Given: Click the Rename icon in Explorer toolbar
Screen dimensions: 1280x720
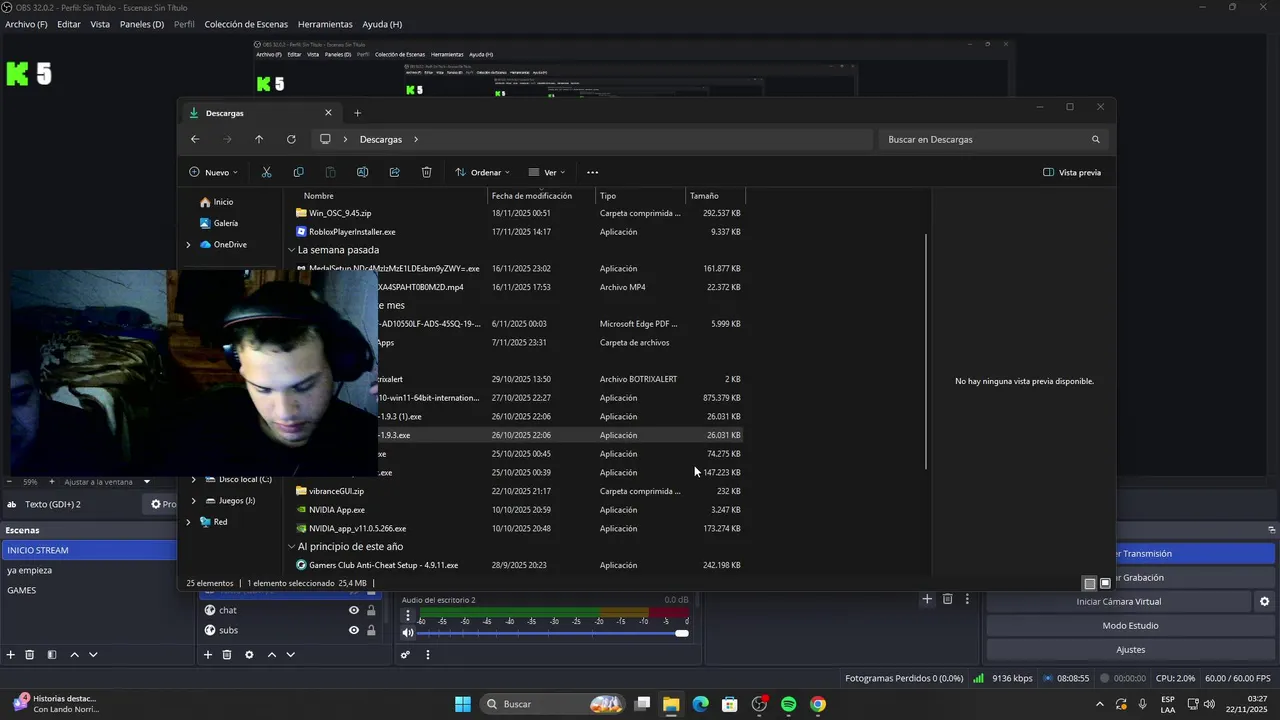Looking at the screenshot, I should point(362,172).
